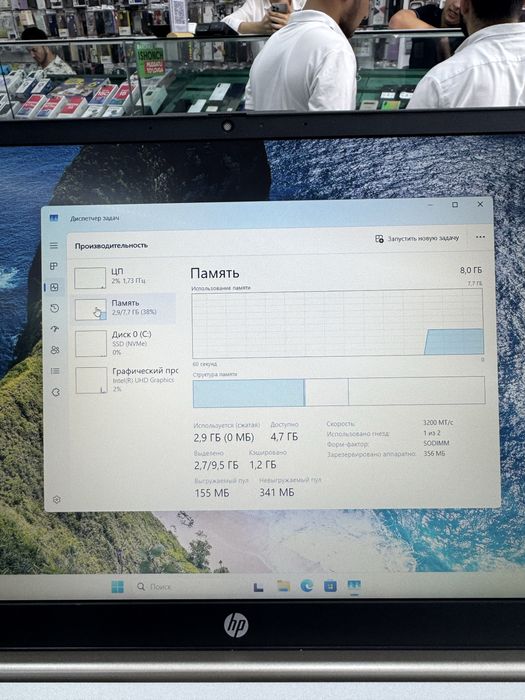Screen dimensions: 525x700
Task: Minimize the Task Manager window
Action: [431, 205]
